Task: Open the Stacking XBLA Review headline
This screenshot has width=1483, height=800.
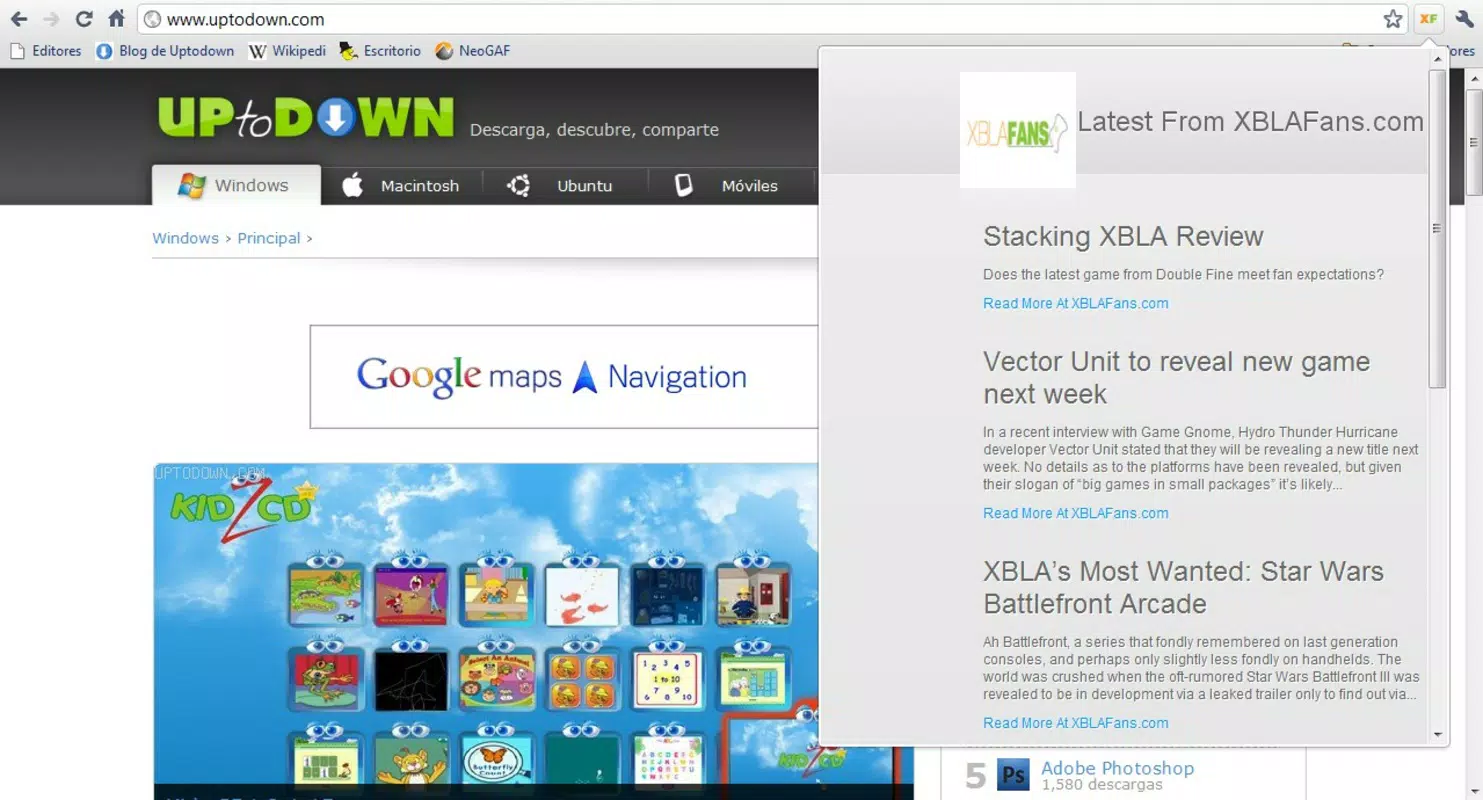Action: 1123,236
